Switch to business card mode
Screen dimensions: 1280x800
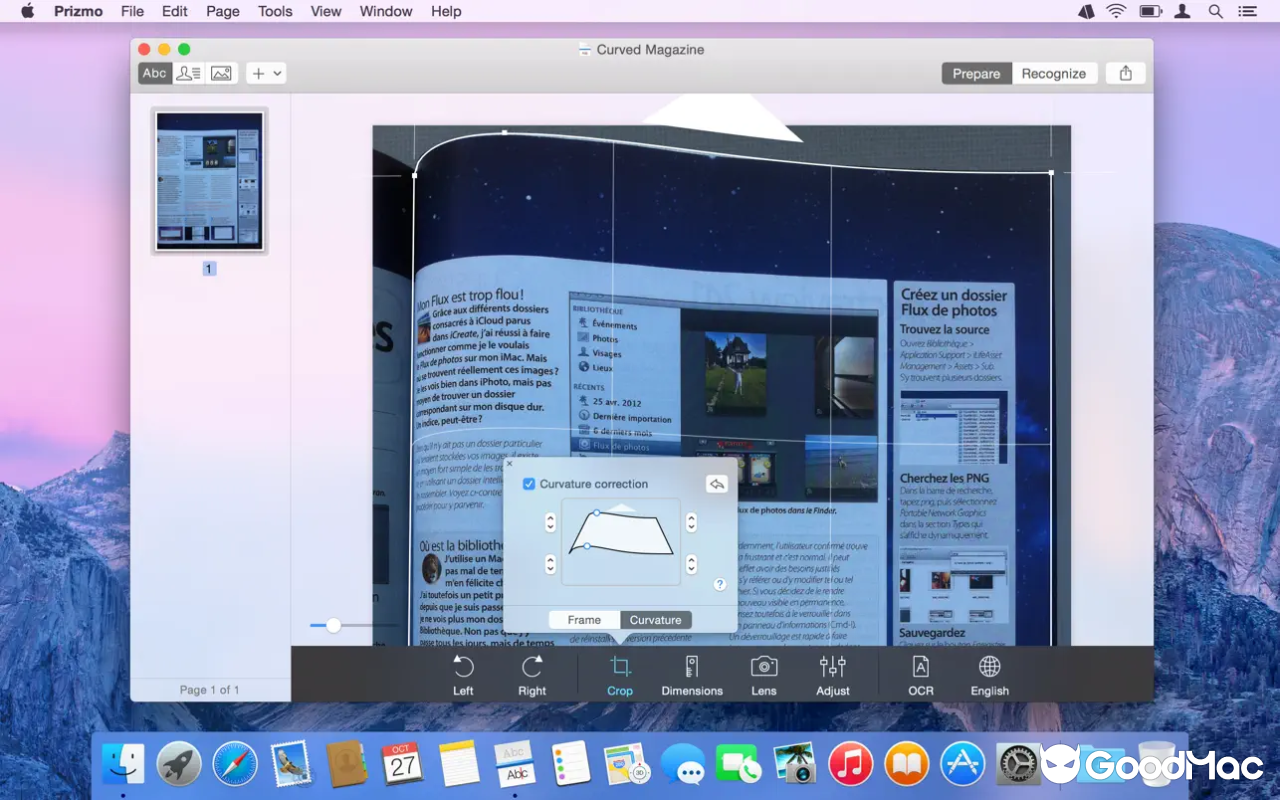click(188, 73)
